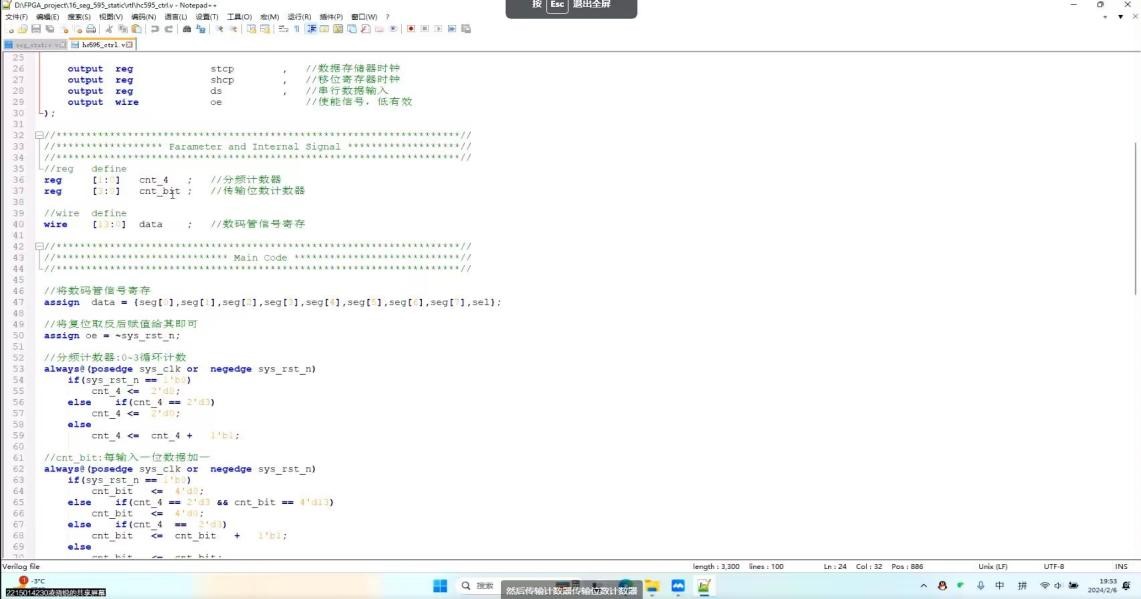Viewport: 1141px width, 599px height.
Task: Click the Zoom in toolbar icon
Action: 220,29
